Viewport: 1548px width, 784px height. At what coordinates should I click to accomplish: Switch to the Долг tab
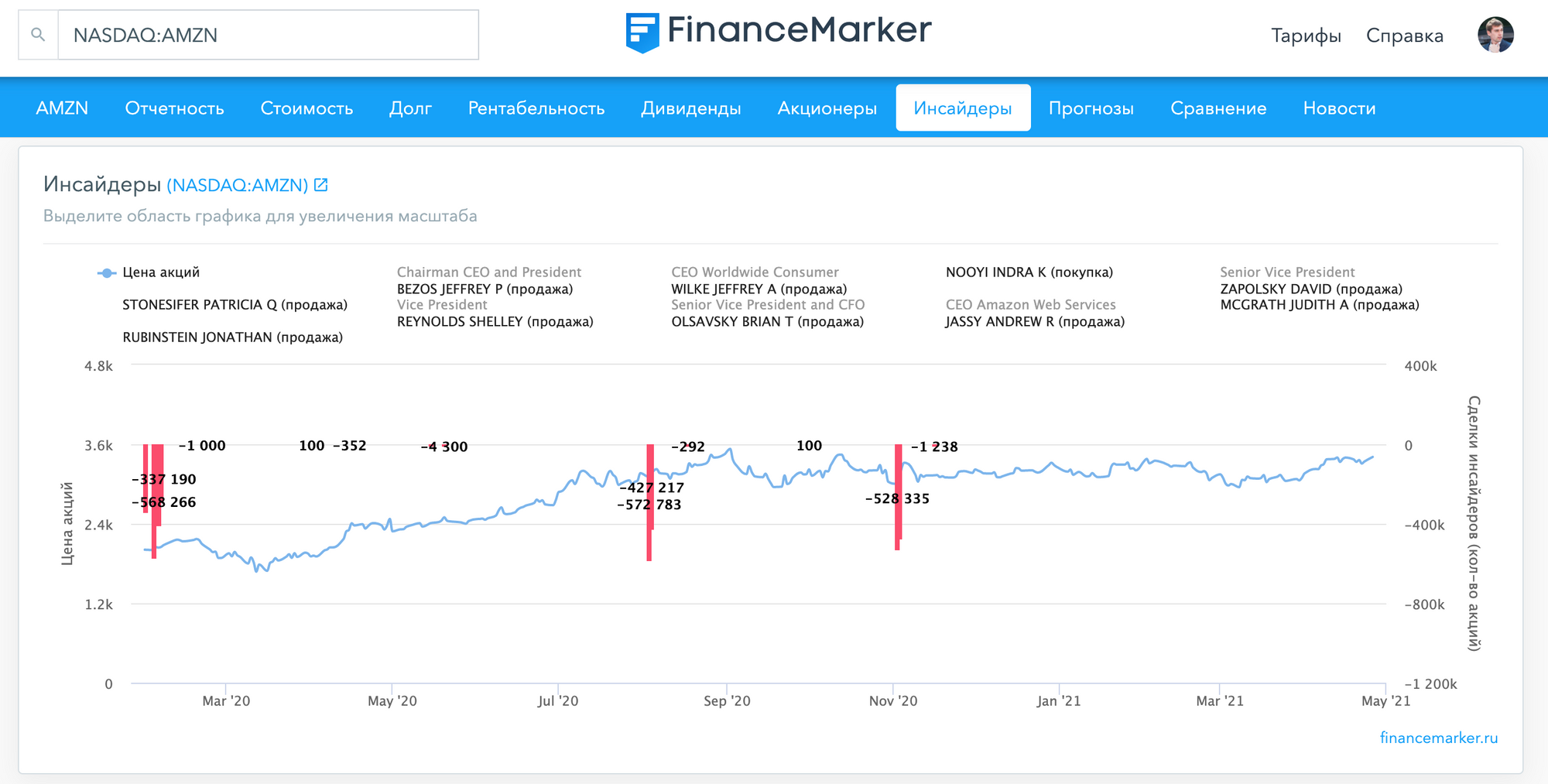pos(410,108)
